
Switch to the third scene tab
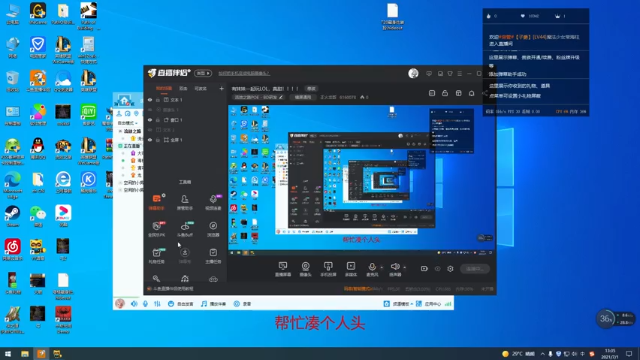(x=200, y=88)
